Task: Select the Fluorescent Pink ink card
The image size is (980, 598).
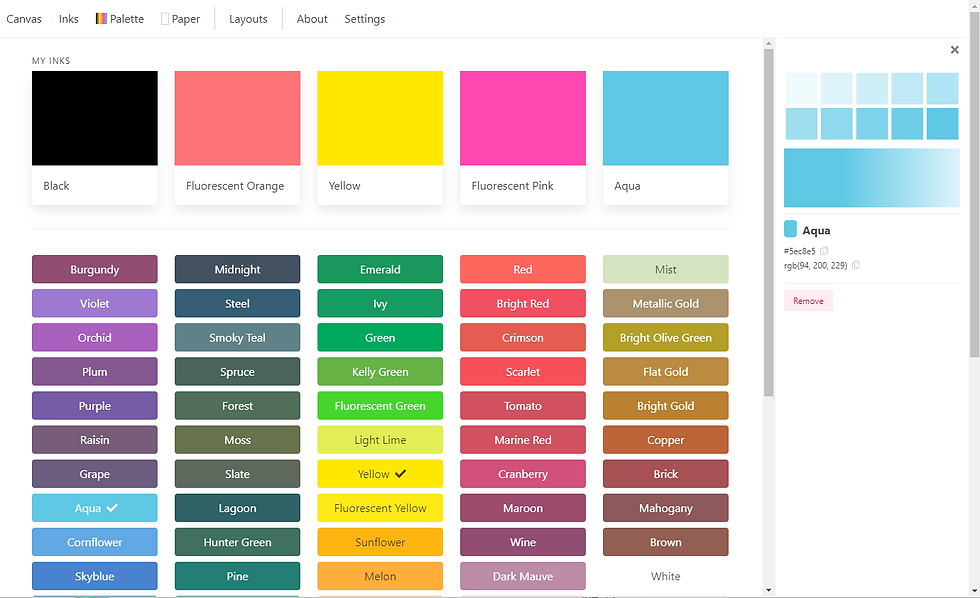Action: [x=522, y=137]
